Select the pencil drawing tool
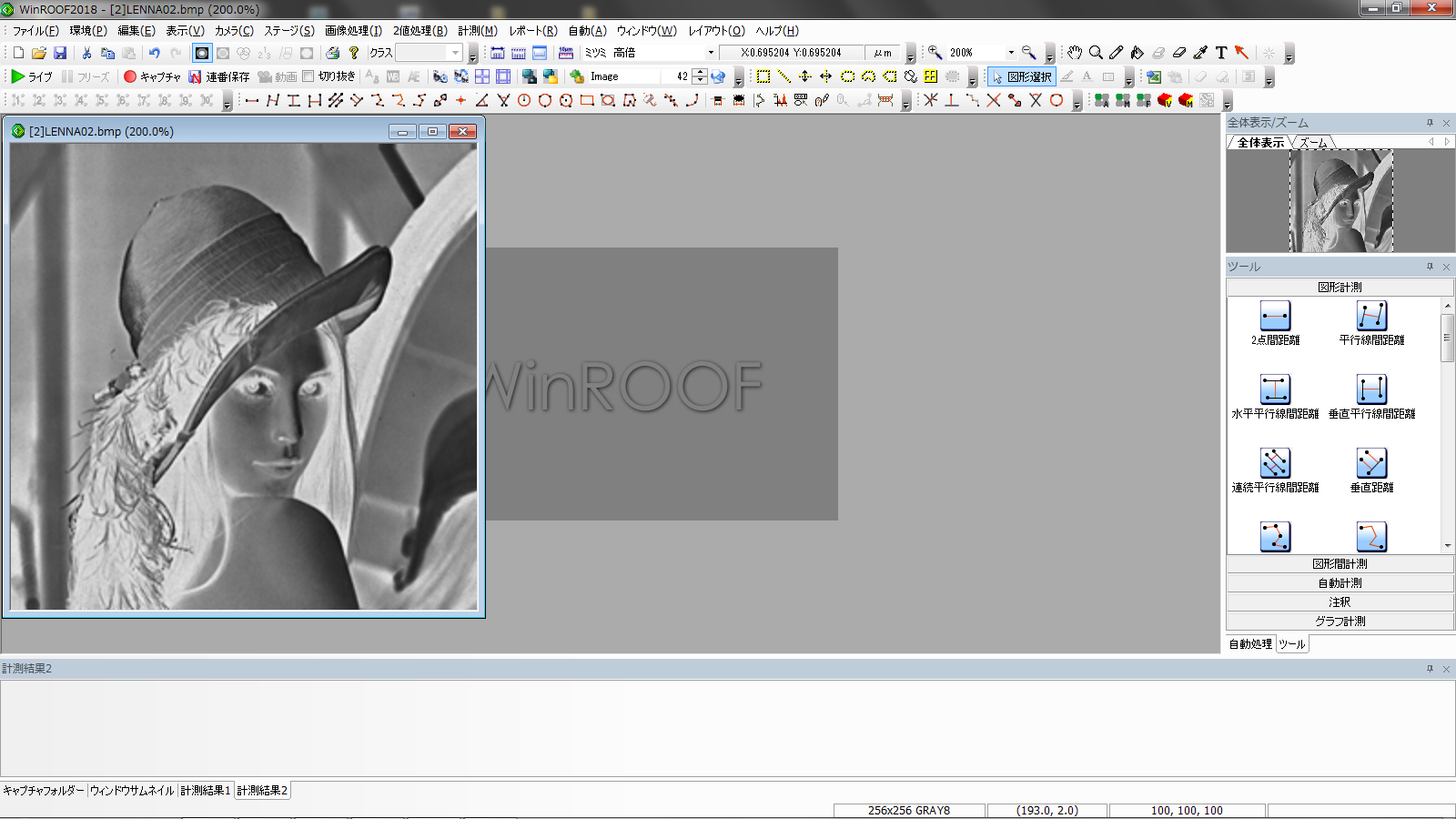The width and height of the screenshot is (1456, 819). point(1117,53)
